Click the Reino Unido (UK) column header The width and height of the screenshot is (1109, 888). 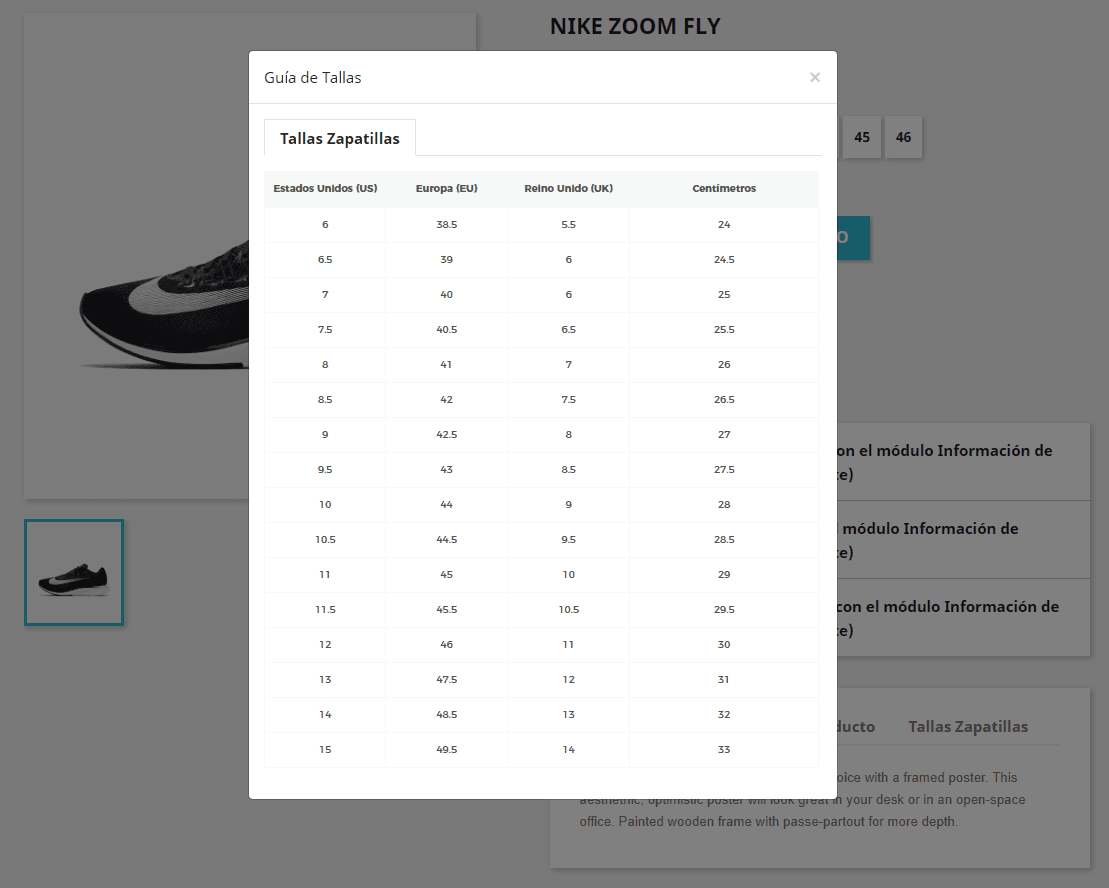click(568, 188)
